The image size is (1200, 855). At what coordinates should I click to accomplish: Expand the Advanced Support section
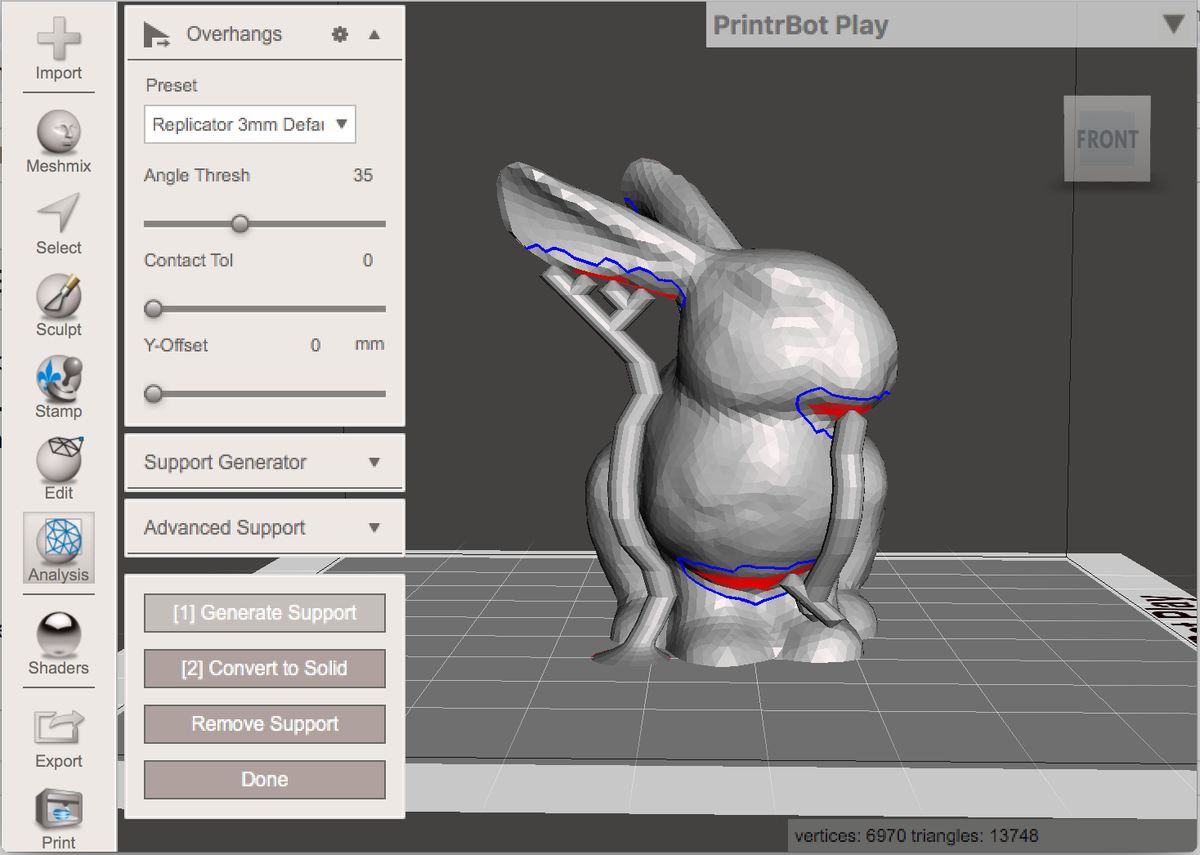click(264, 528)
